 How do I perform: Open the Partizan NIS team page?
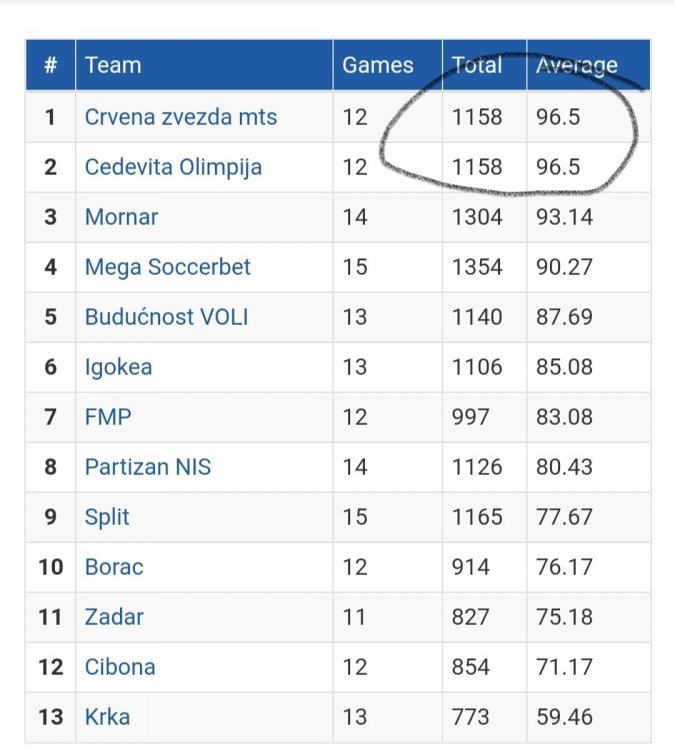pos(147,467)
